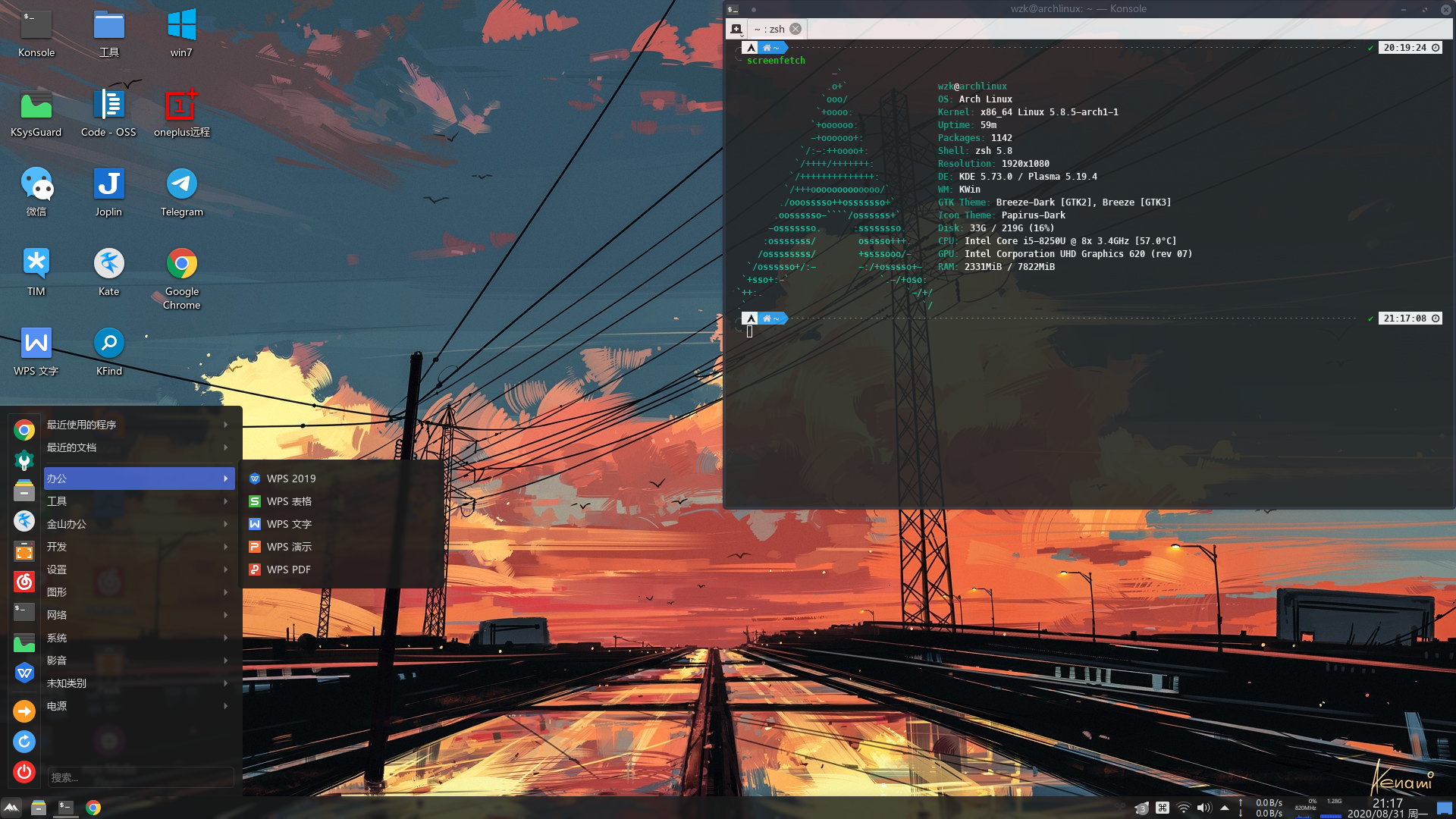Open the oneplus远程 desktop shortcut
Viewport: 1456px width, 819px height.
coord(181,113)
